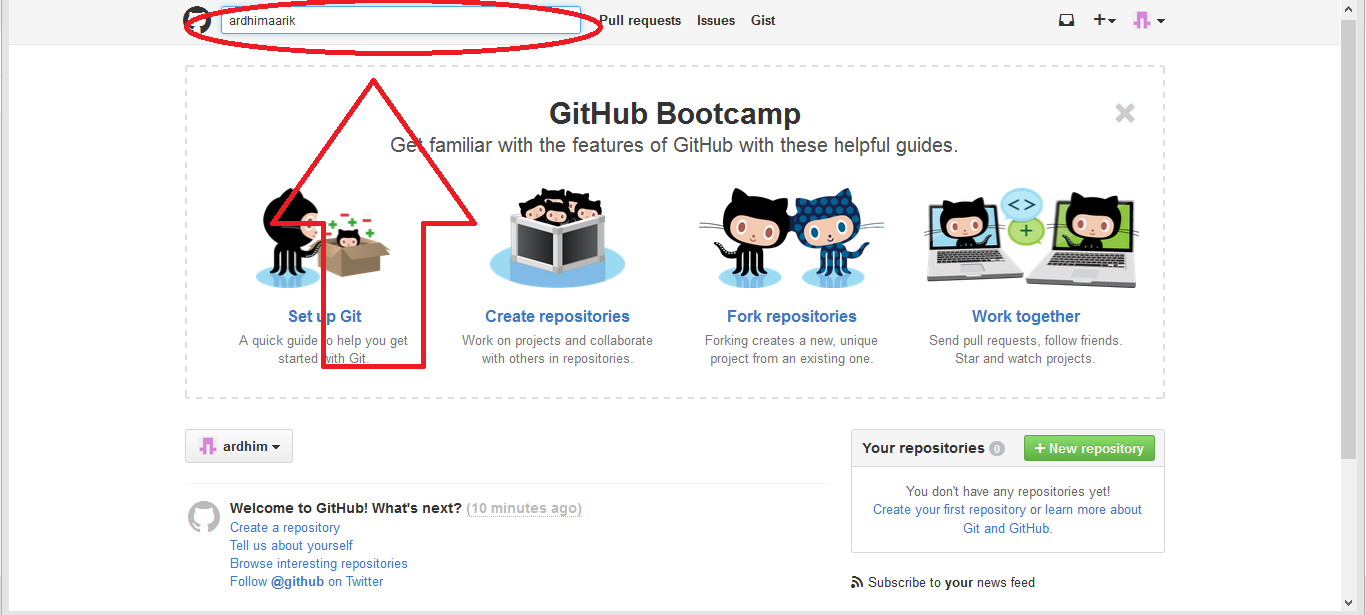
Task: Click the Create repositories illustration
Action: click(557, 238)
